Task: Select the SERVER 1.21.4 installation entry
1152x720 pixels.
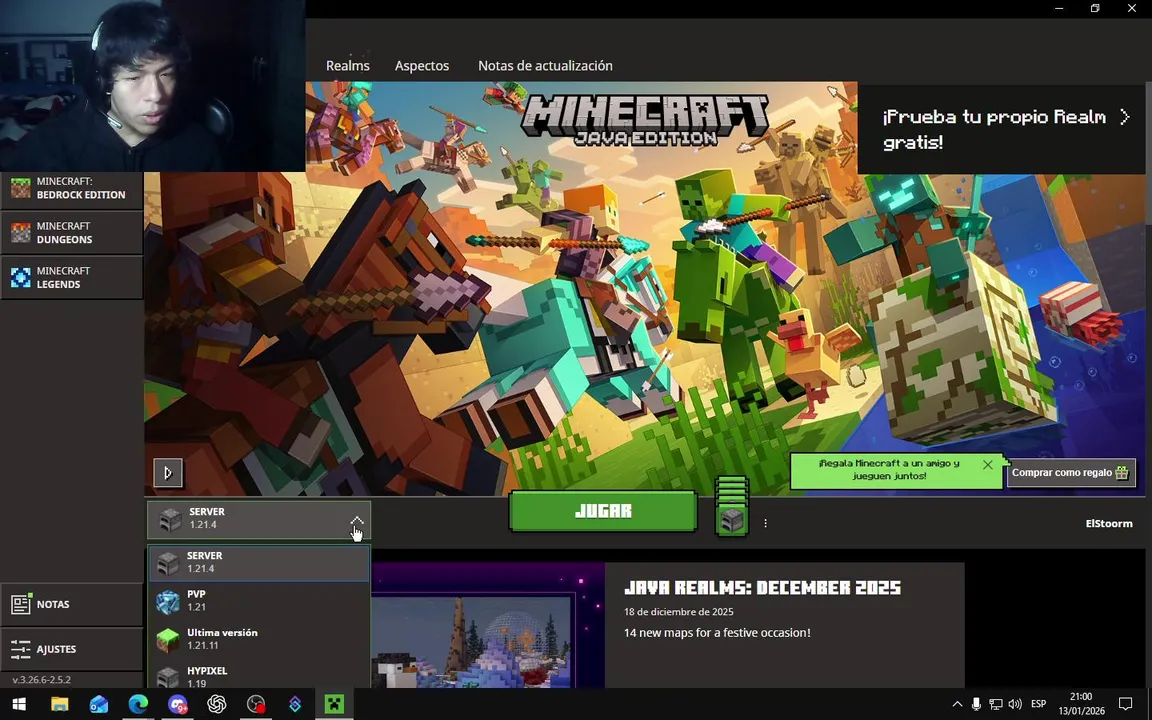Action: coord(259,563)
